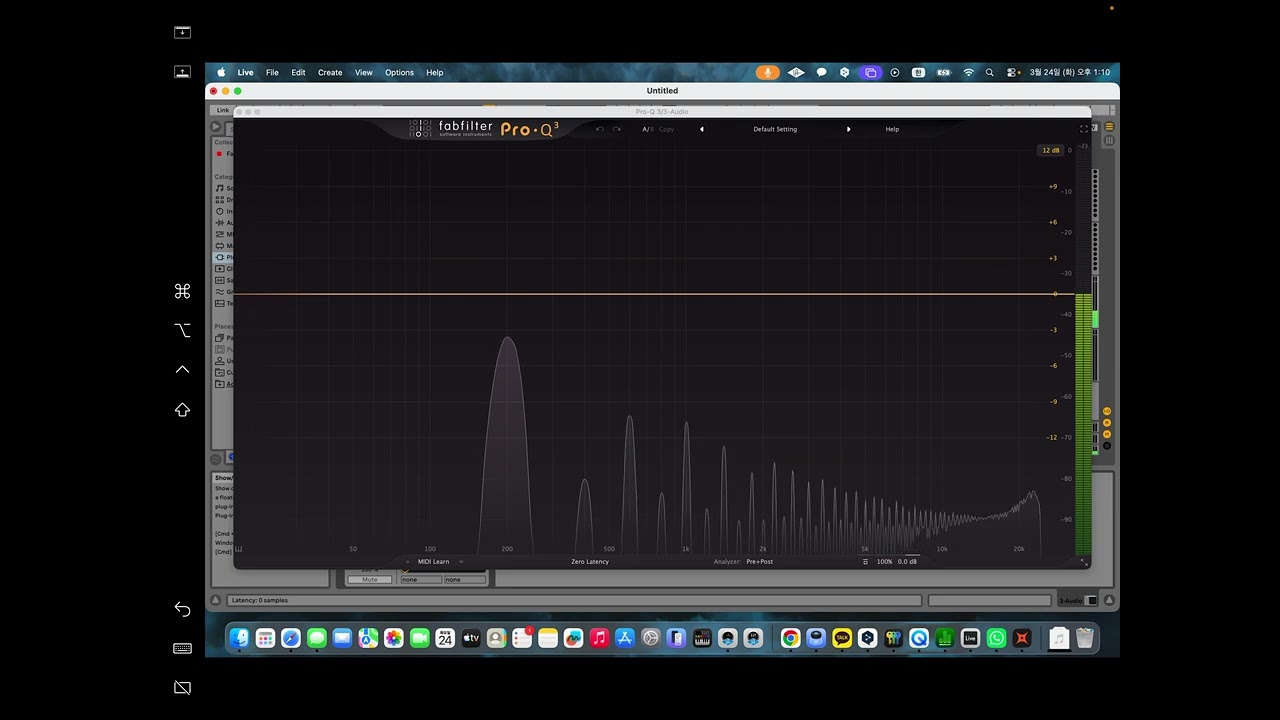The image size is (1280, 720).
Task: Click the global bypass icon beside 100%
Action: tap(866, 562)
